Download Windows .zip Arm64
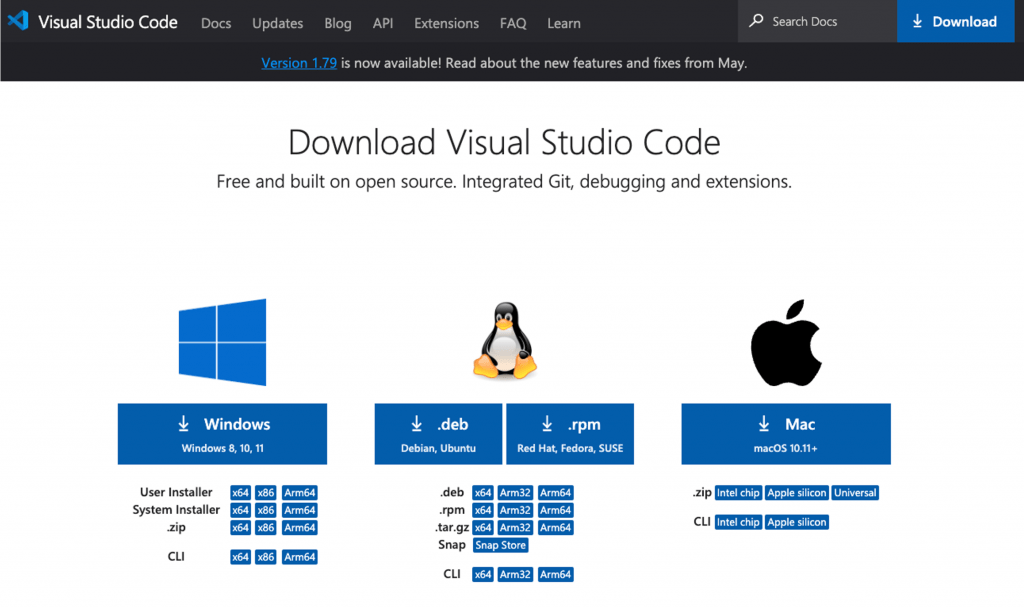1024x608 pixels. pos(300,528)
